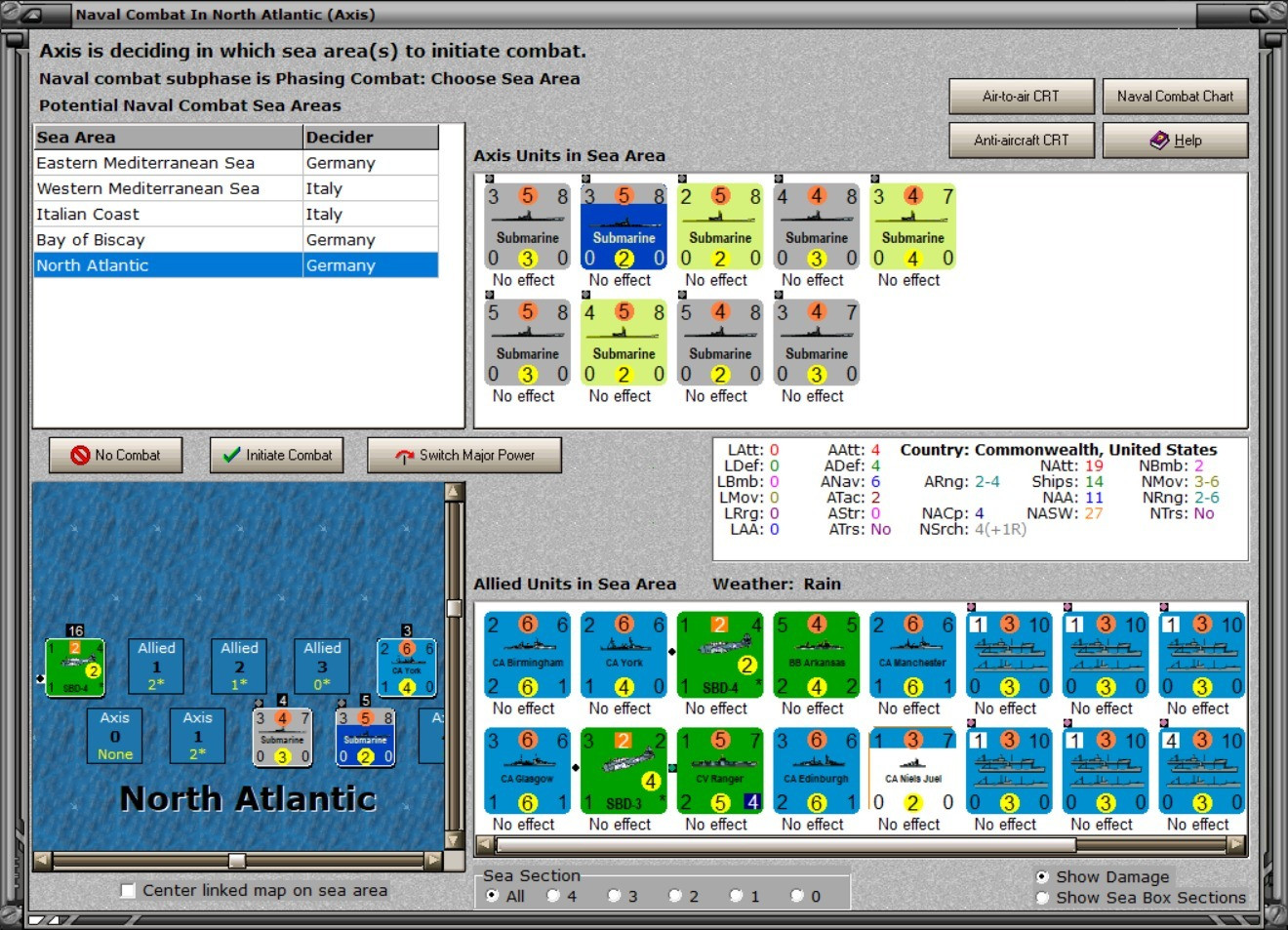Click the Allied Units scrollbar right arrow
Viewport: 1288px width, 930px height.
(x=1236, y=845)
